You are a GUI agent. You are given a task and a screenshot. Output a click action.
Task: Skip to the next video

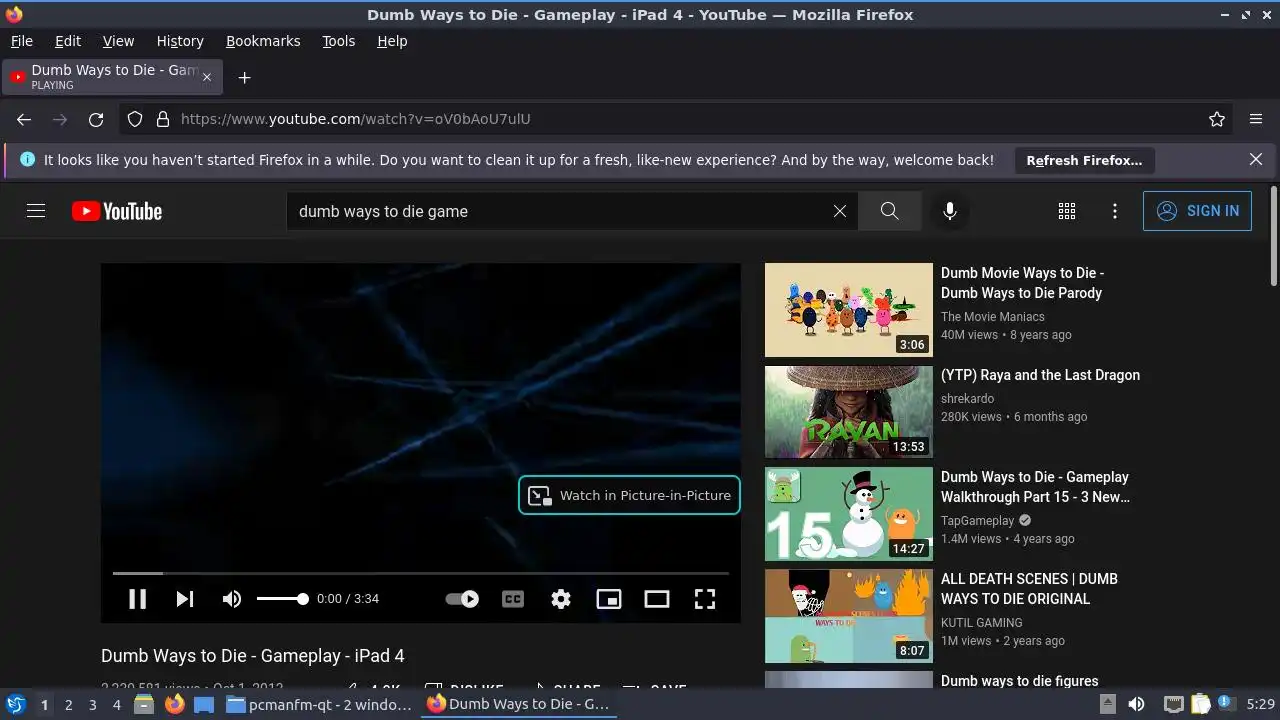185,599
